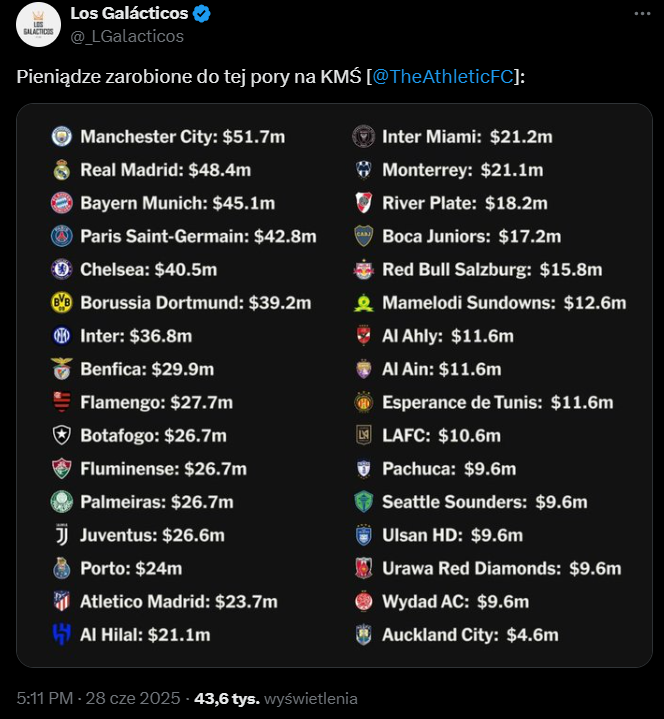
Task: Click the blue verified badge
Action: pos(202,14)
